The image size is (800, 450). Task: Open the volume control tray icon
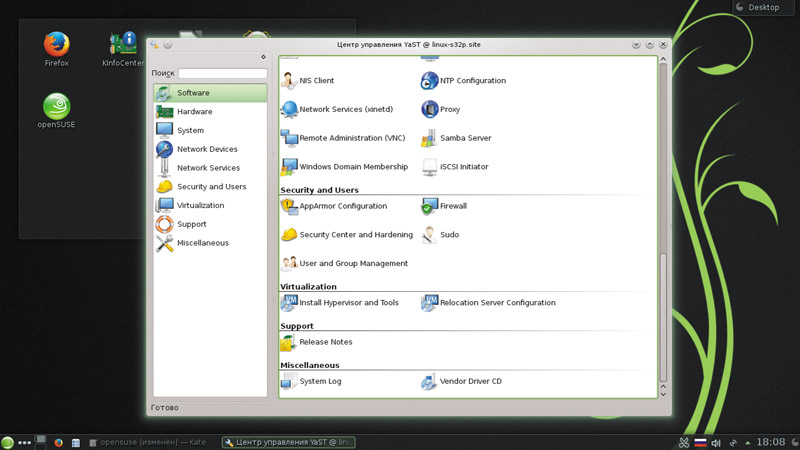pyautogui.click(x=716, y=443)
